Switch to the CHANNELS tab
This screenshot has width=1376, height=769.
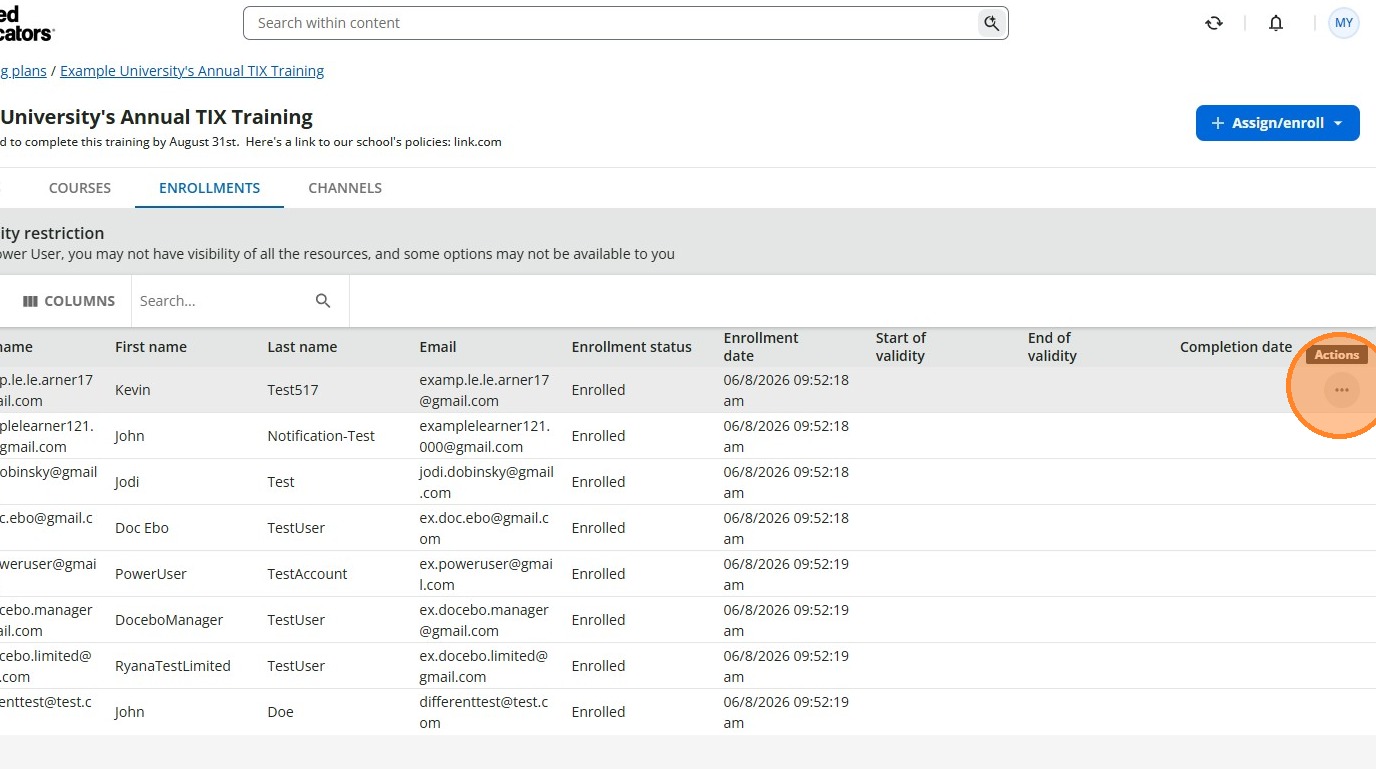point(345,188)
